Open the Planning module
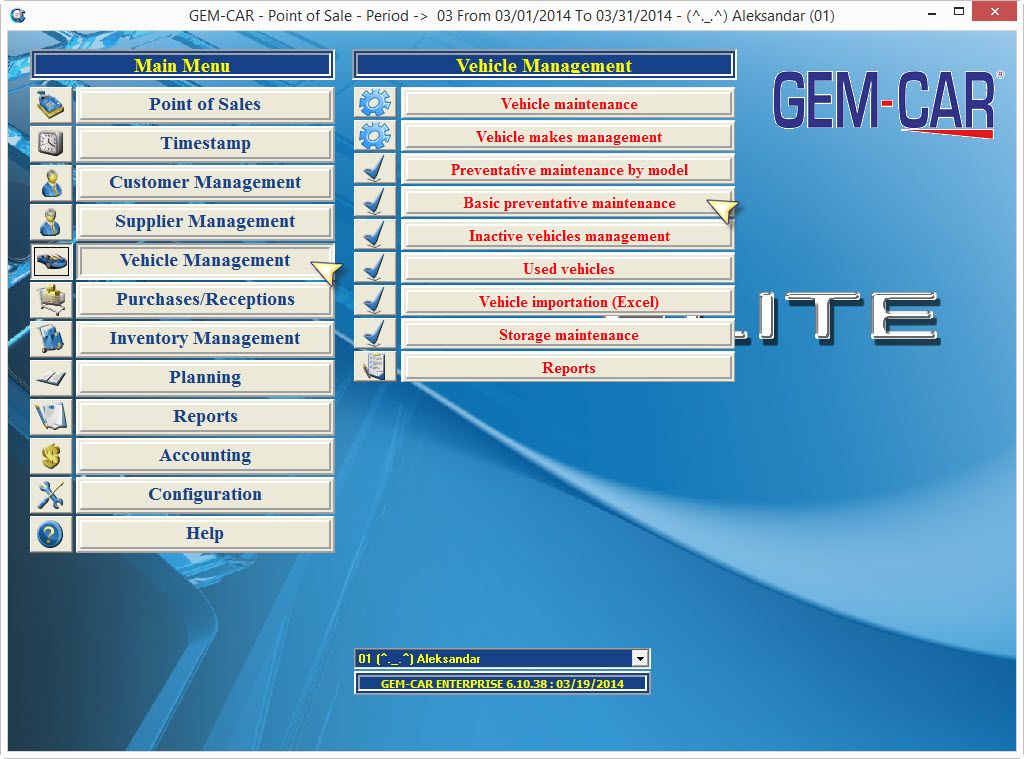This screenshot has width=1024, height=759. [x=205, y=378]
